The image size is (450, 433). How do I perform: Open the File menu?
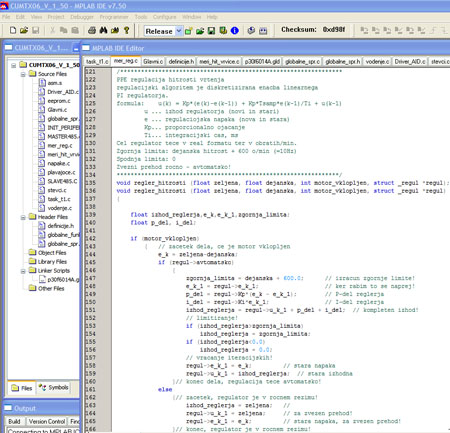click(x=6, y=17)
